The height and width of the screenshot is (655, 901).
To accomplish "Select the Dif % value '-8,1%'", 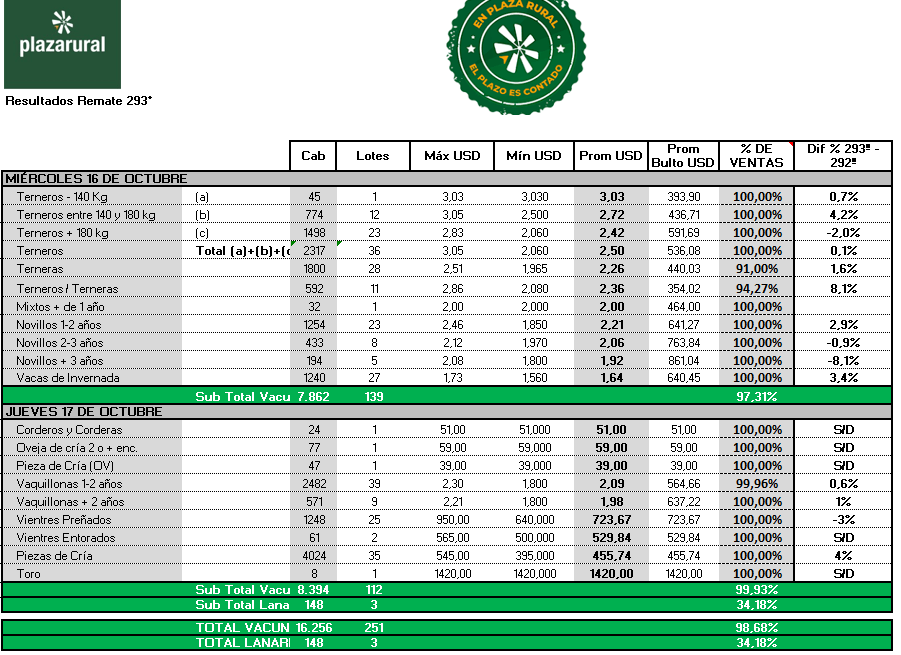I will click(x=843, y=361).
